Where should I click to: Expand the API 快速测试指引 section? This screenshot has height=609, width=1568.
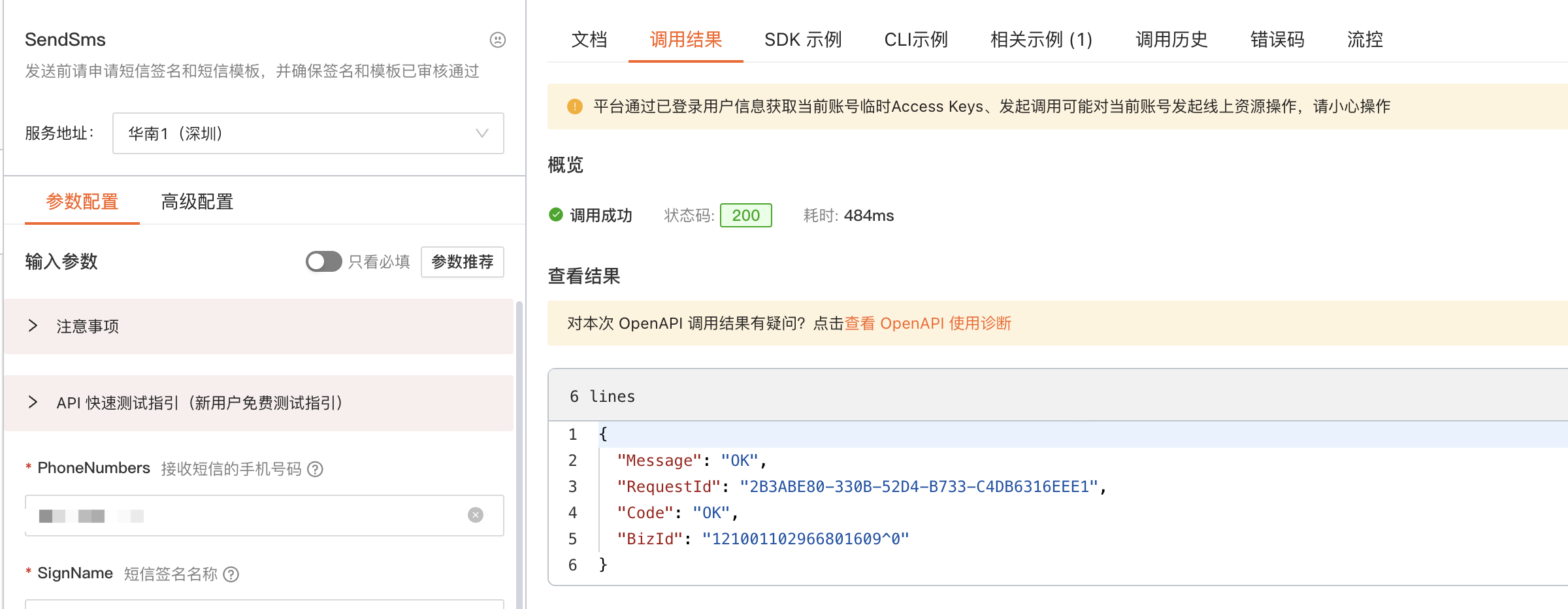[259, 403]
